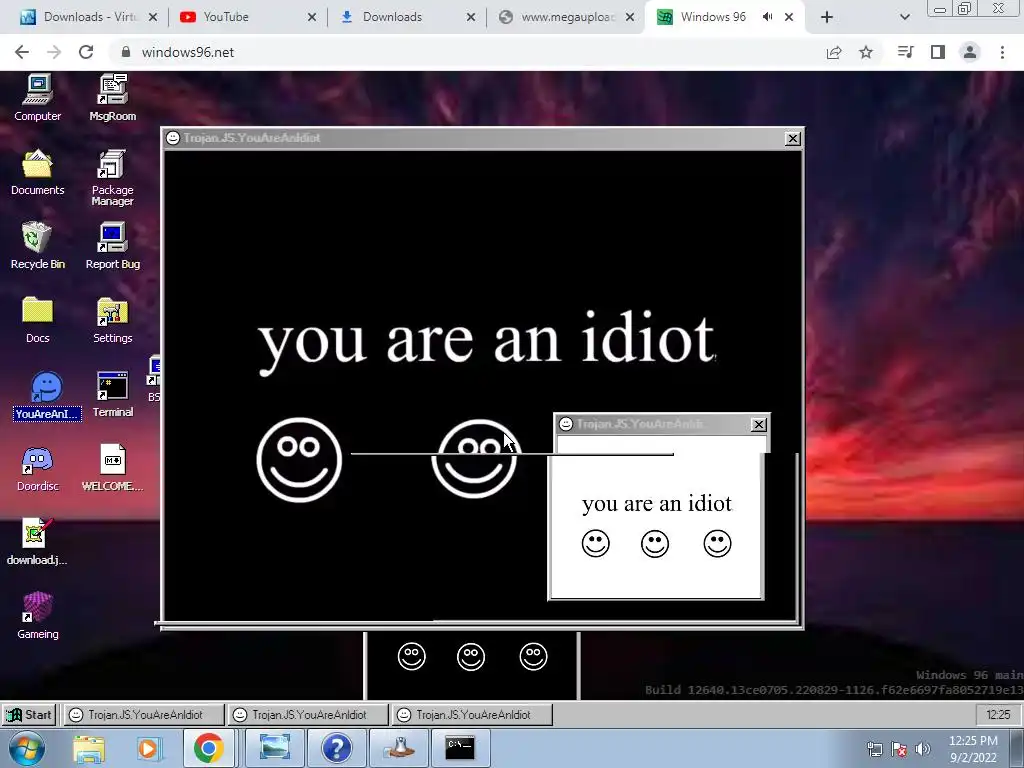
Task: Mute the Windows 96 tab audio icon
Action: coord(767,17)
